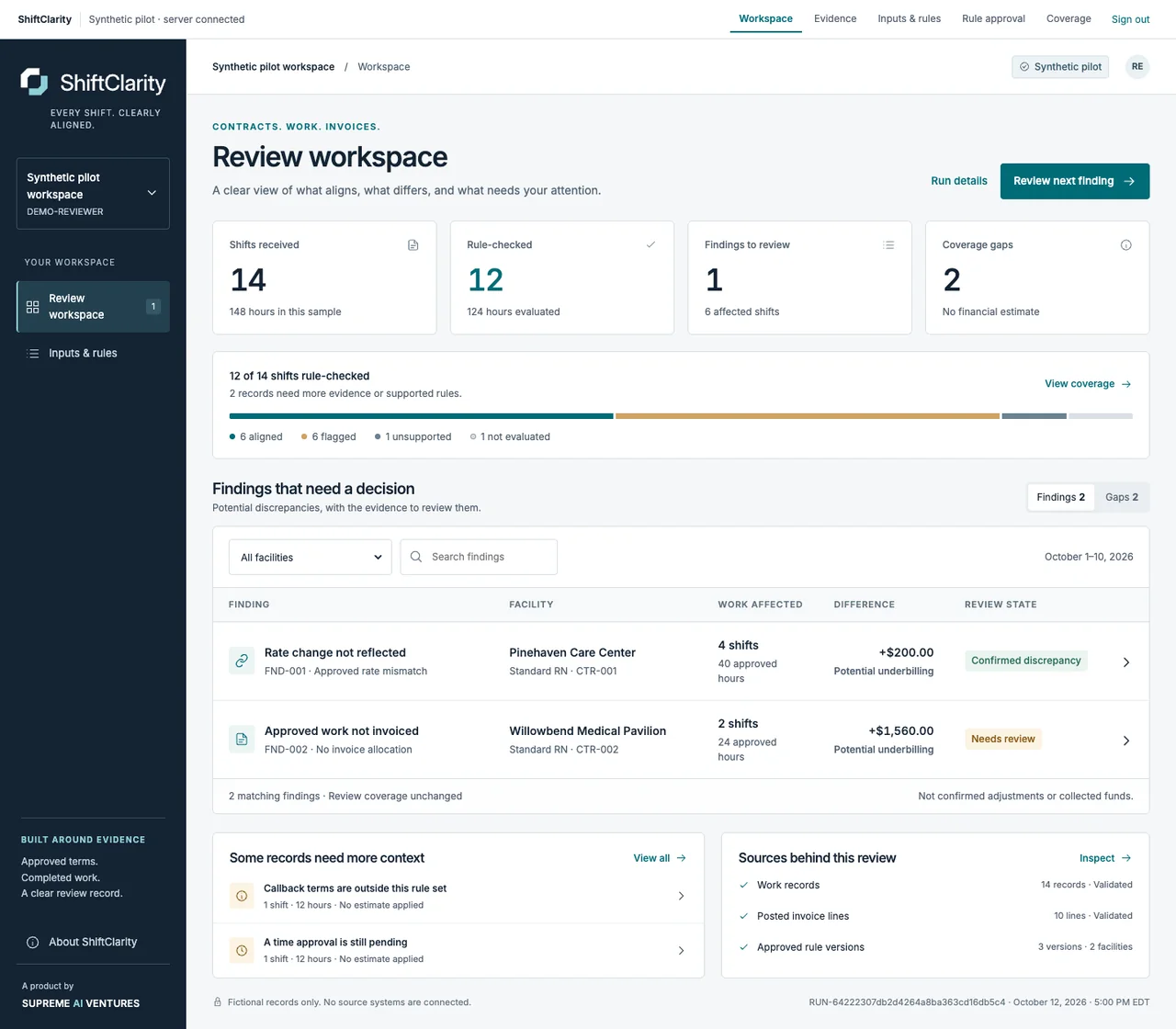The height and width of the screenshot is (1029, 1176).
Task: Click the list icon on Findings to review card
Action: [888, 245]
